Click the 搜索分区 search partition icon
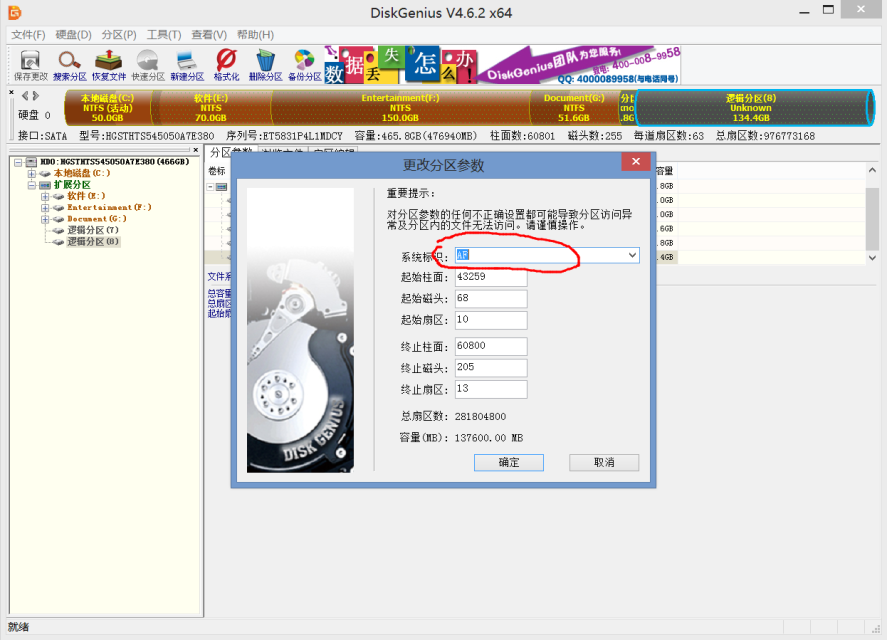887x640 pixels. (70, 65)
